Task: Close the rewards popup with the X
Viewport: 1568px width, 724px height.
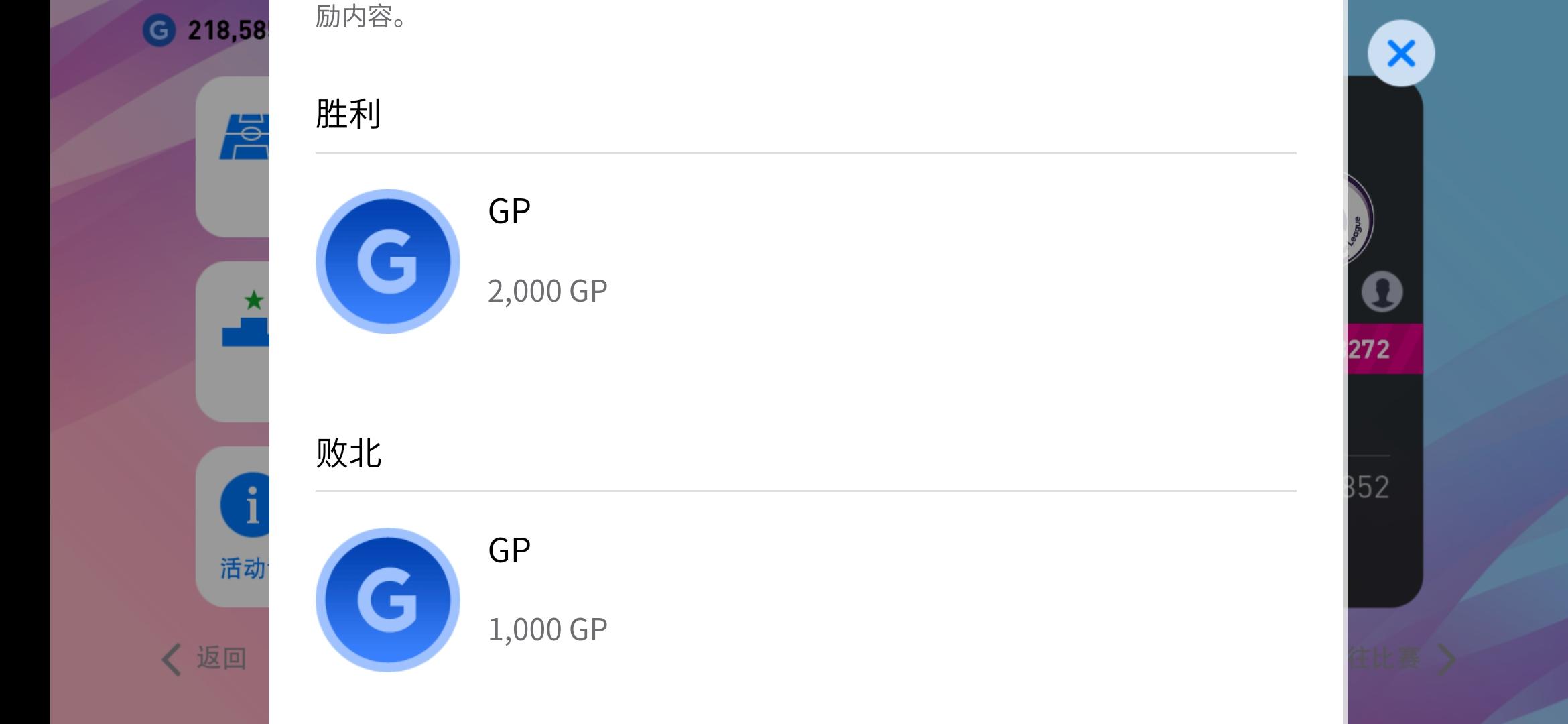Action: point(1400,54)
